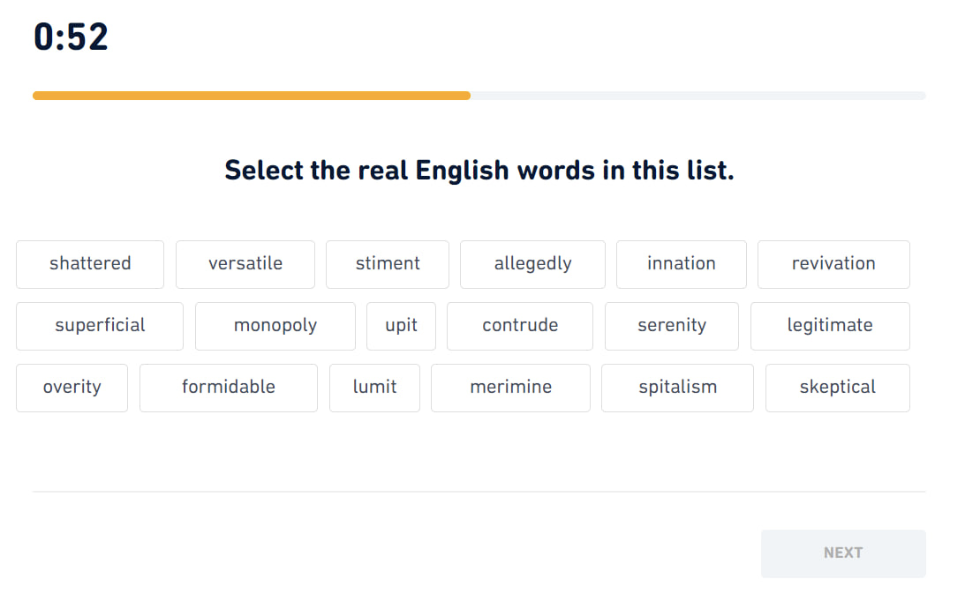
Task: Tap the 'overity' word option
Action: click(x=72, y=388)
